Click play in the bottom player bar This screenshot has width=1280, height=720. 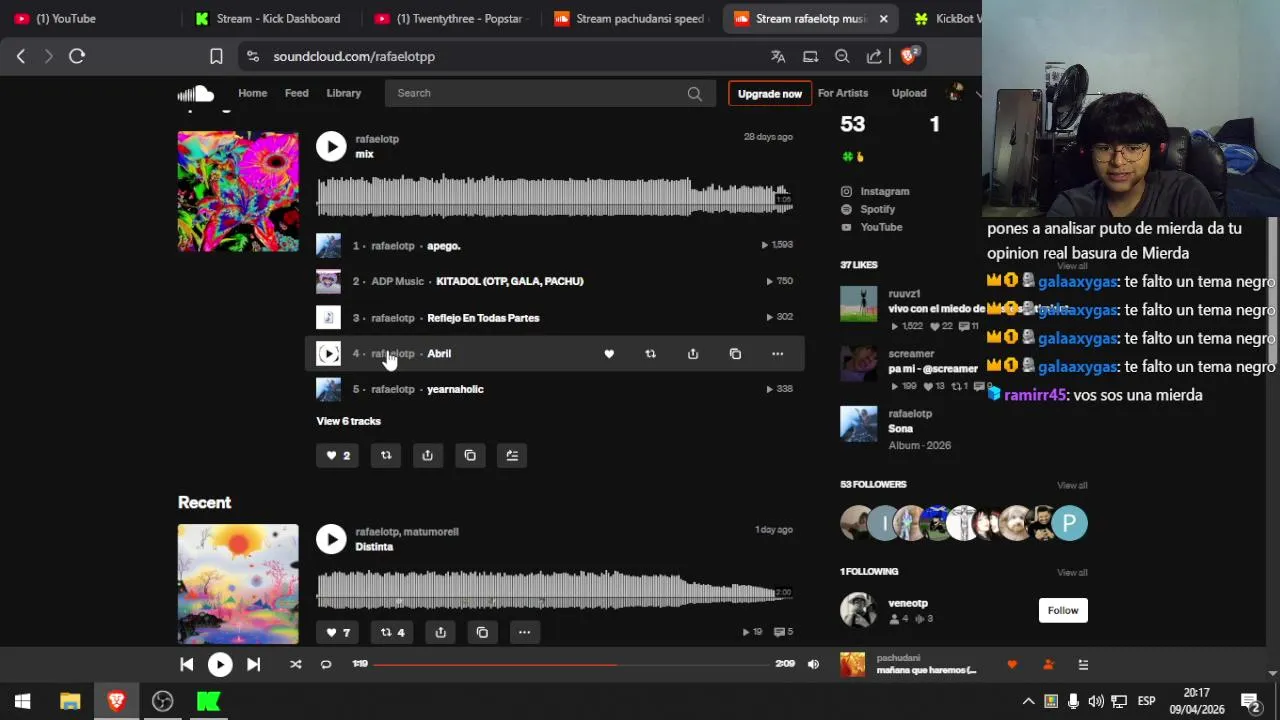click(220, 664)
